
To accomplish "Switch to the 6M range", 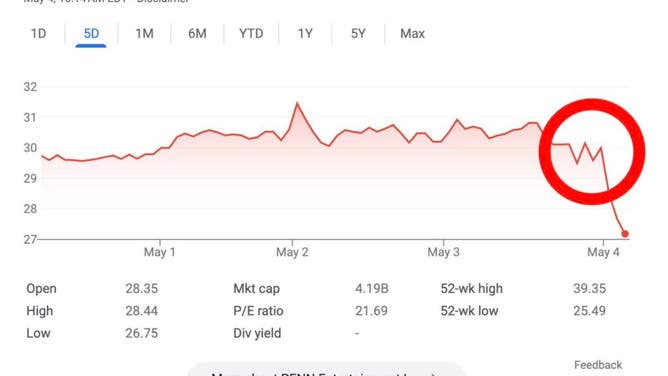I will (x=197, y=34).
